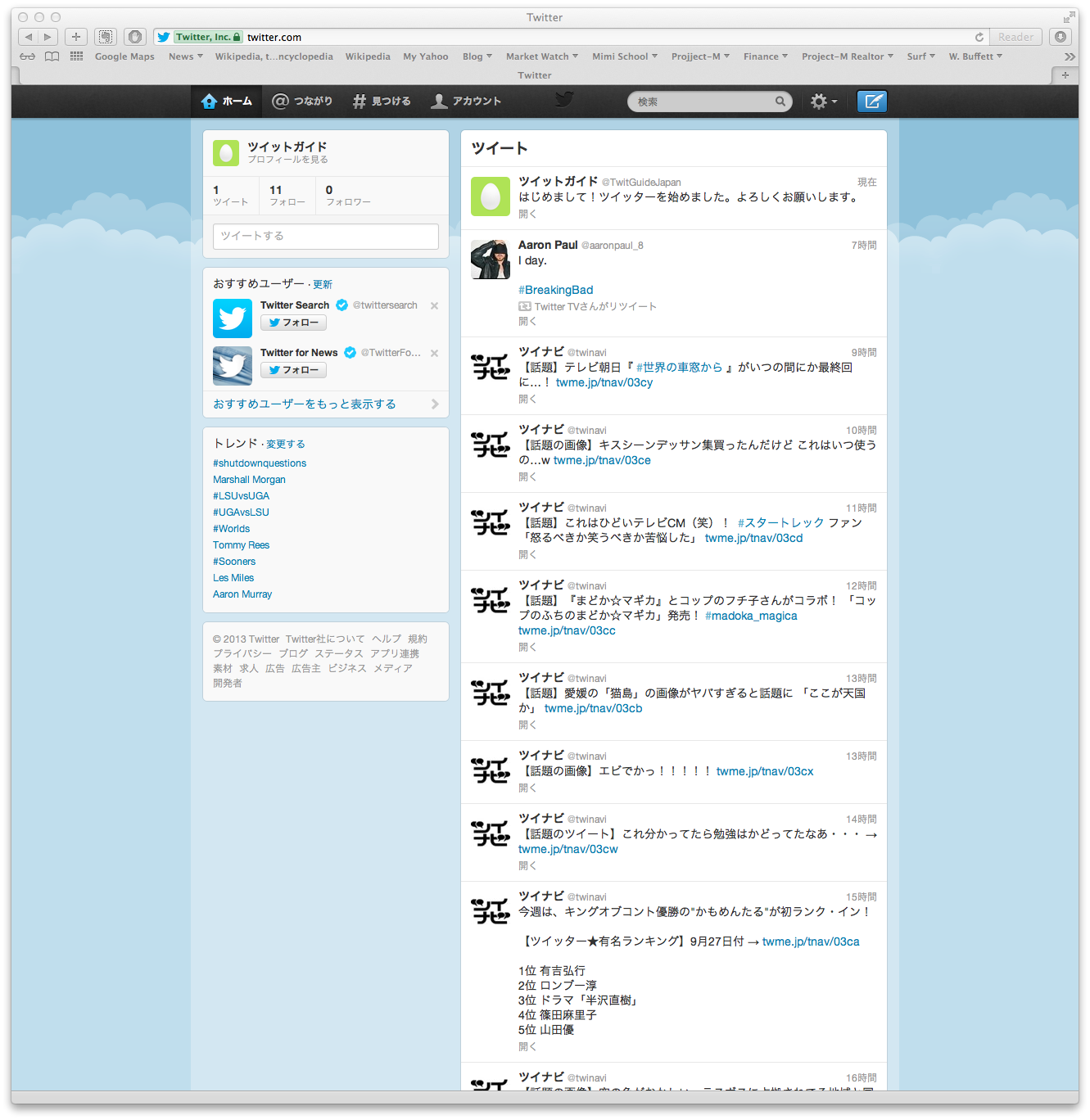Click the プロフィールを見る link

tap(287, 160)
